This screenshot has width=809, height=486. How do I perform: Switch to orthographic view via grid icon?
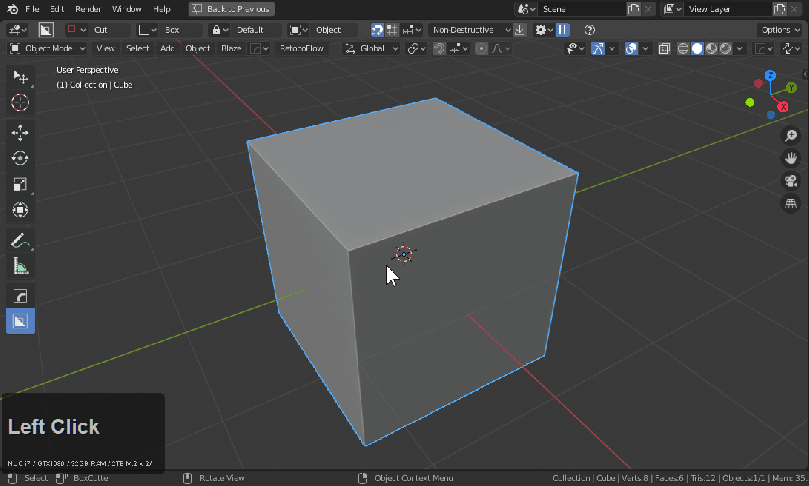click(790, 203)
